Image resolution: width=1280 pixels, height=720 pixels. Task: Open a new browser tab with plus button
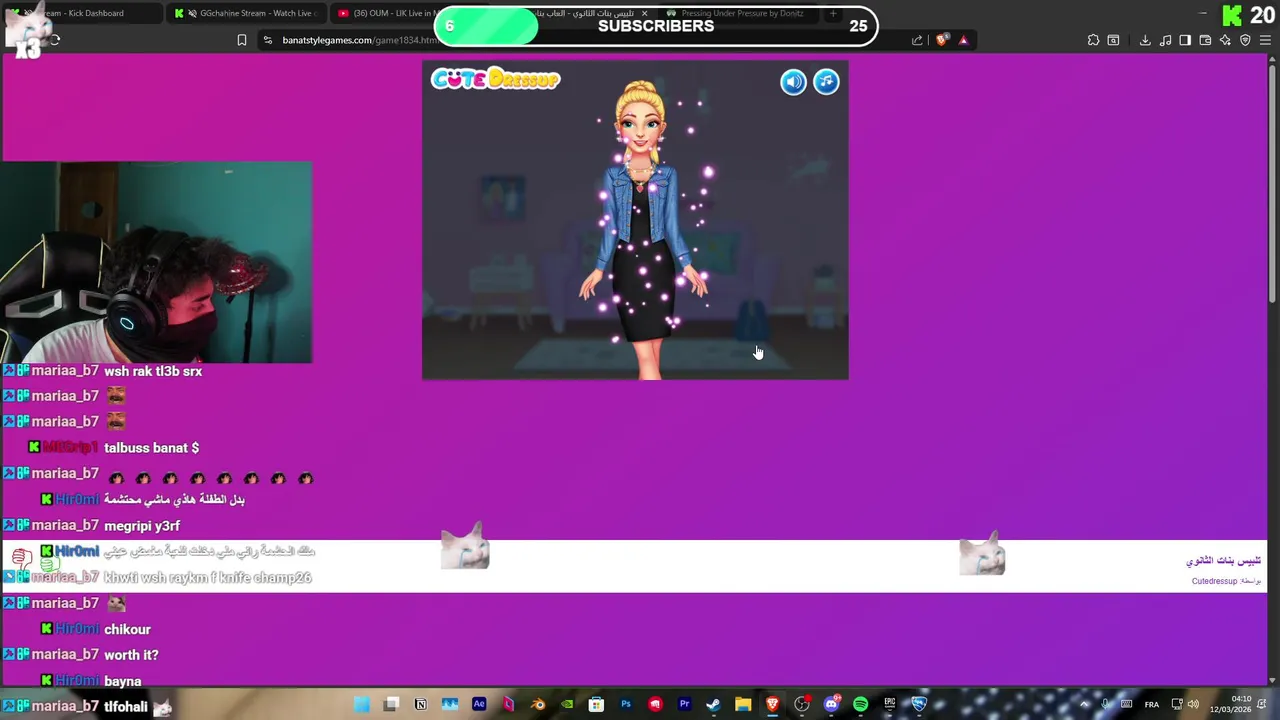(x=833, y=13)
